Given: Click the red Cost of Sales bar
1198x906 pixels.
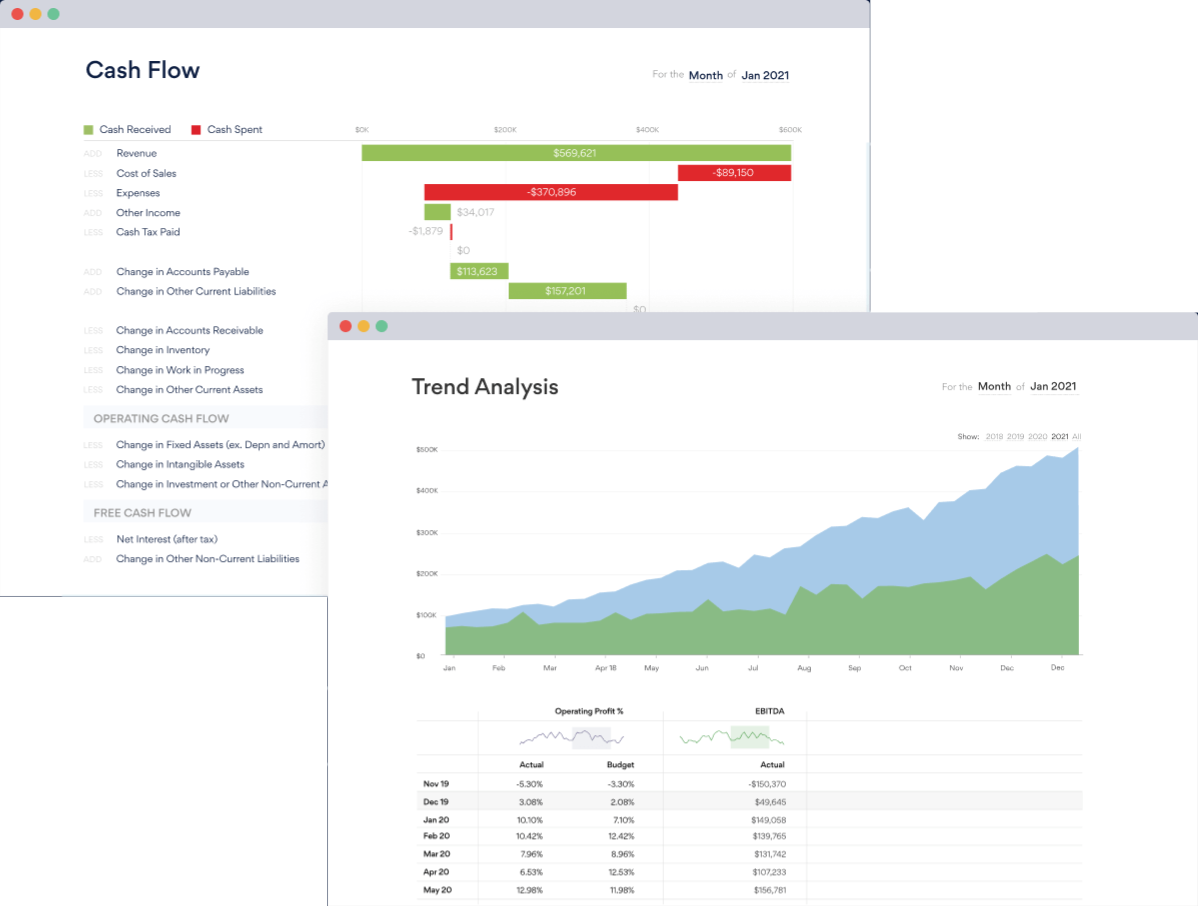Looking at the screenshot, I should pos(734,173).
